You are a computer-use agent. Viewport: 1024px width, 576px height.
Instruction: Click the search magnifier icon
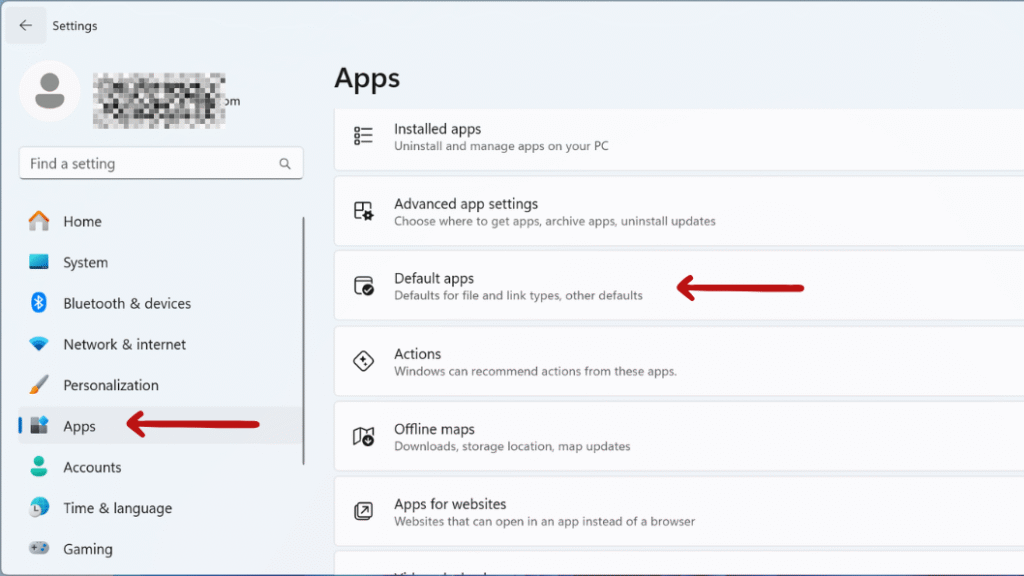coord(285,164)
